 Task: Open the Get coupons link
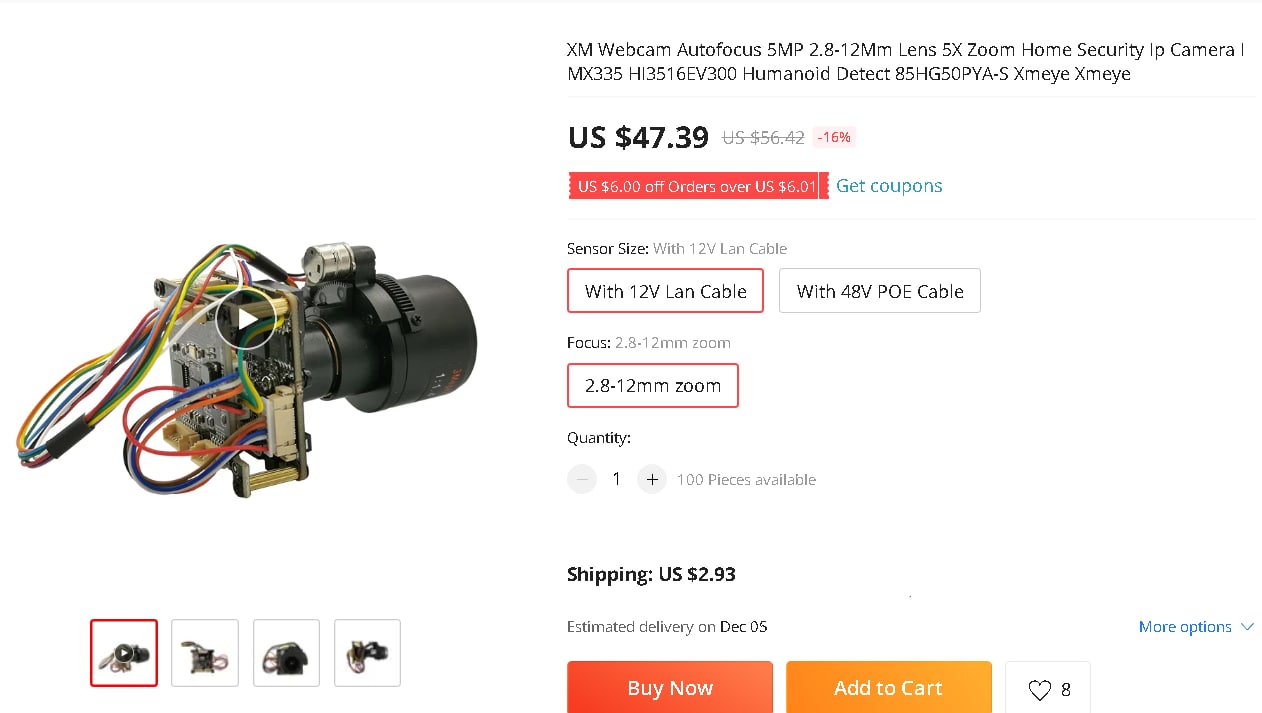[889, 186]
